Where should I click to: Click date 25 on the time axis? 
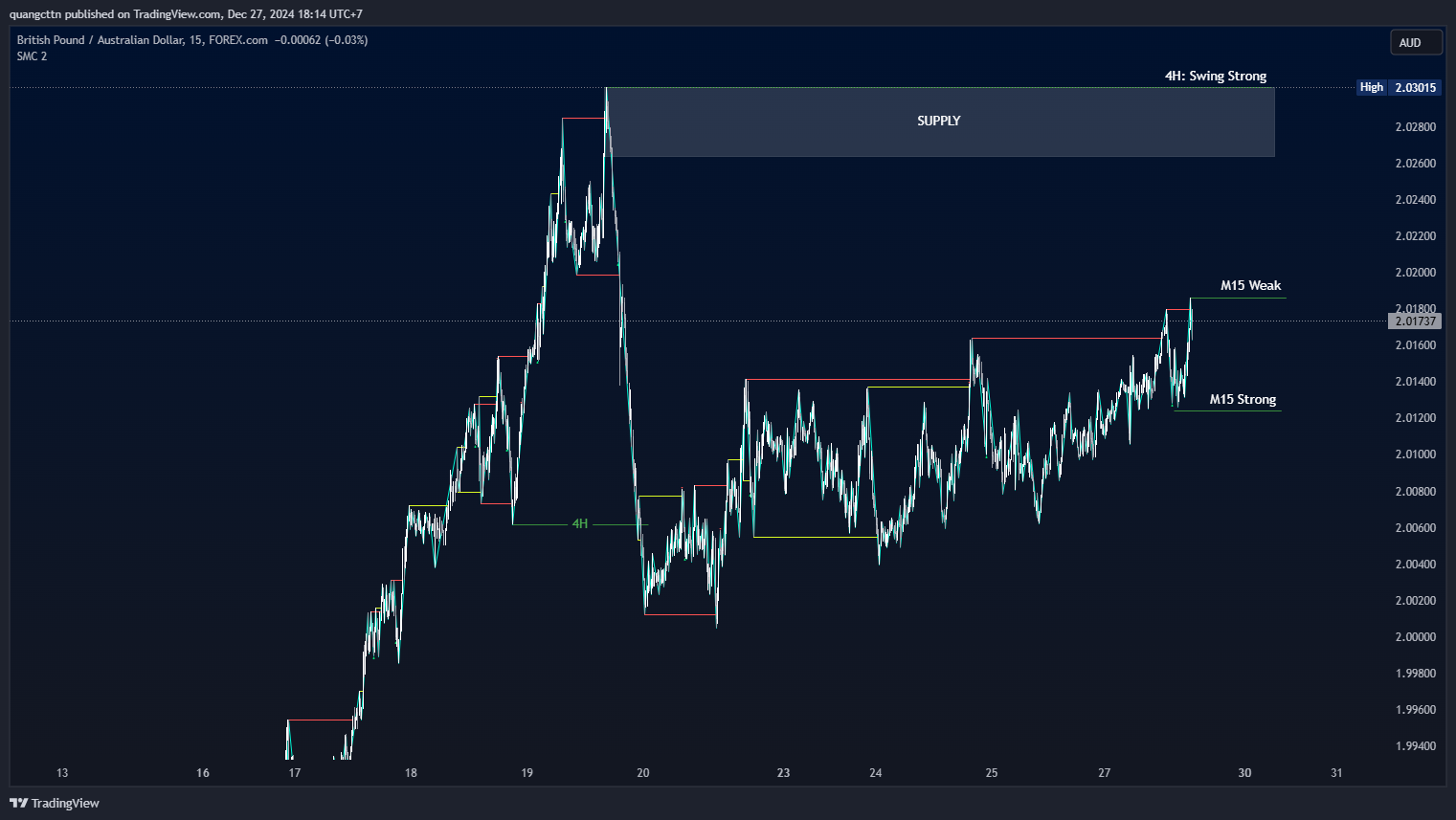point(992,773)
